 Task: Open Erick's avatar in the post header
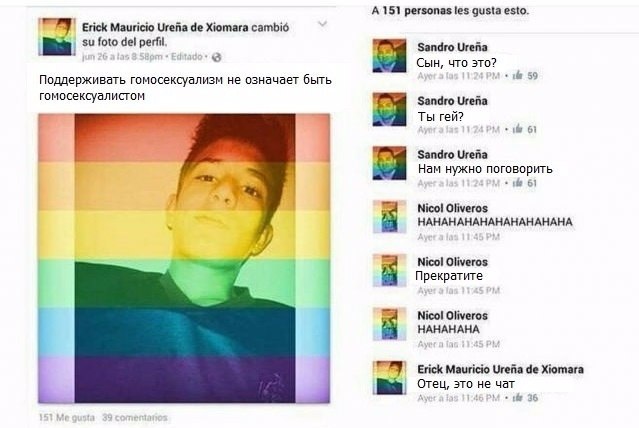(x=57, y=37)
